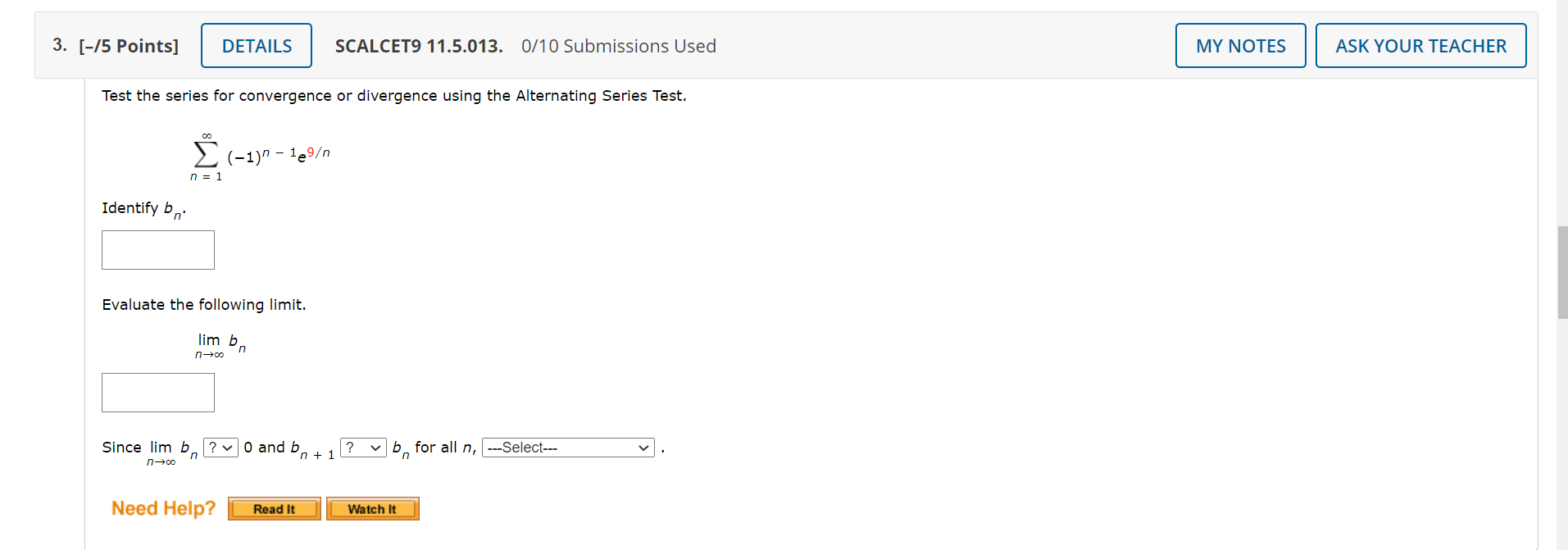Choose a symbol in the lim bn comparison selector
This screenshot has width=1568, height=550.
pyautogui.click(x=220, y=447)
